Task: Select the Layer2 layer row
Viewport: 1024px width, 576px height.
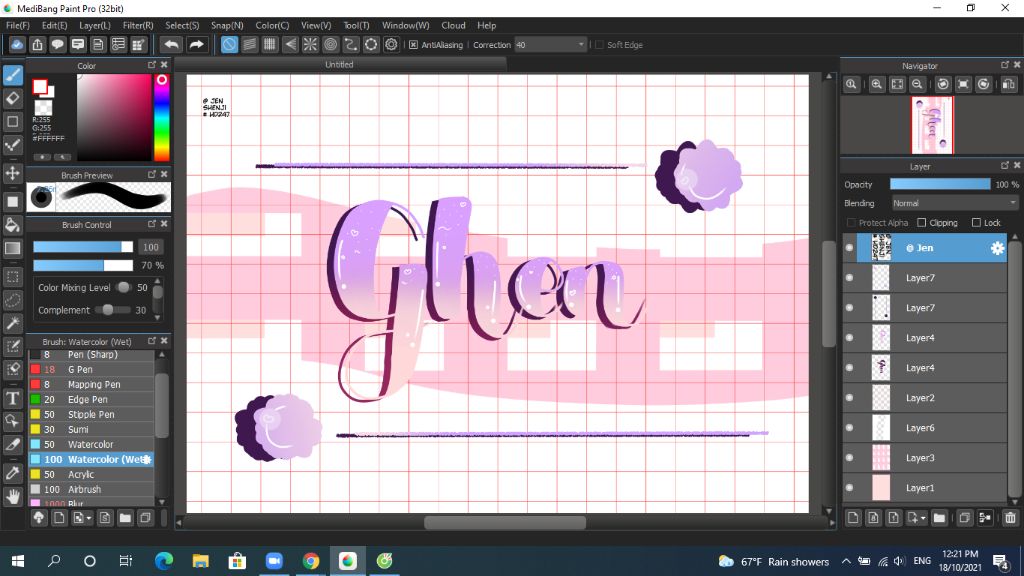Action: tap(924, 398)
